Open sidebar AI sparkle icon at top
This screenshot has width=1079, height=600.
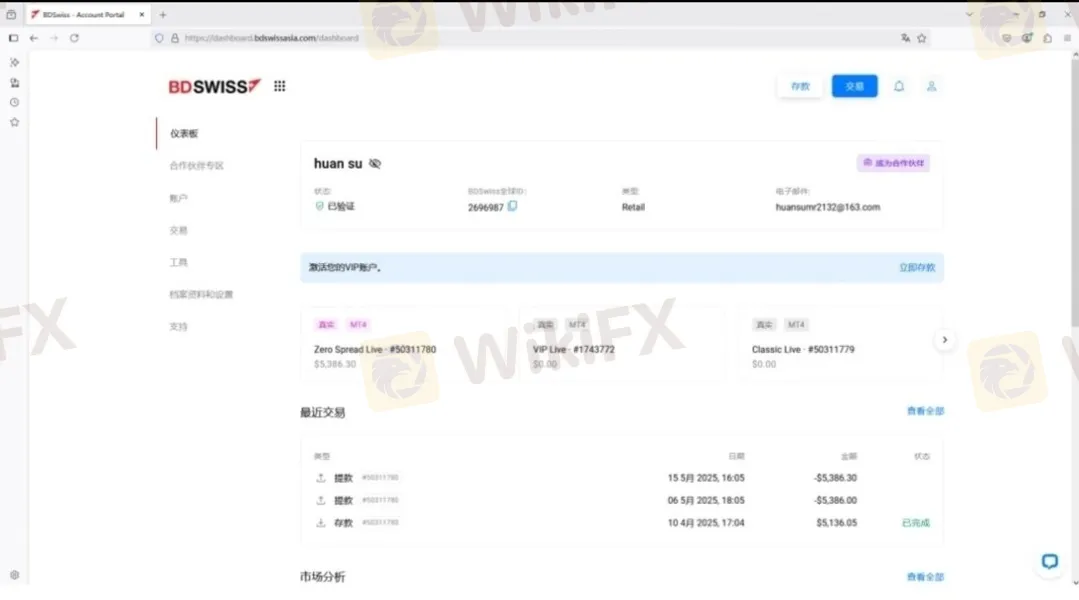click(14, 63)
